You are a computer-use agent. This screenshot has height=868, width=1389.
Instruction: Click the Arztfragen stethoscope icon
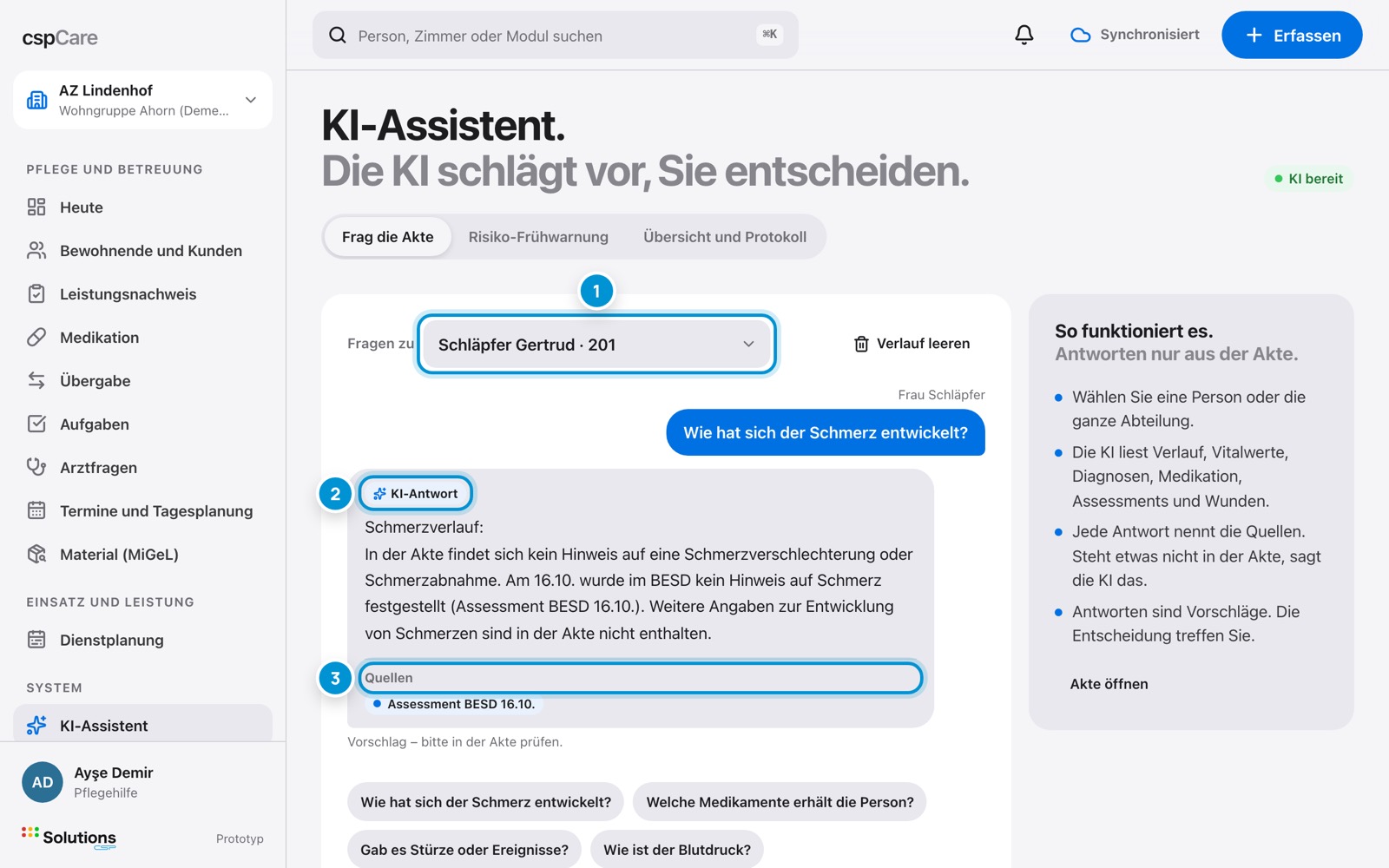36,467
